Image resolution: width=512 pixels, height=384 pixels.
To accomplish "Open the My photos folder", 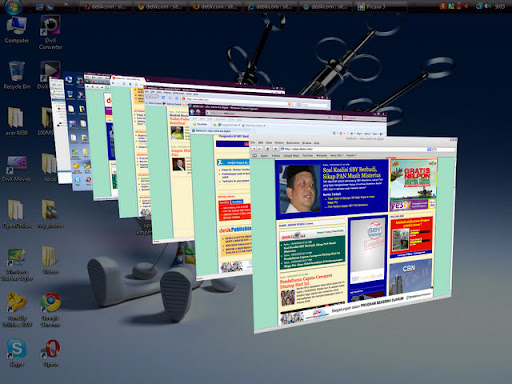I will (x=50, y=214).
